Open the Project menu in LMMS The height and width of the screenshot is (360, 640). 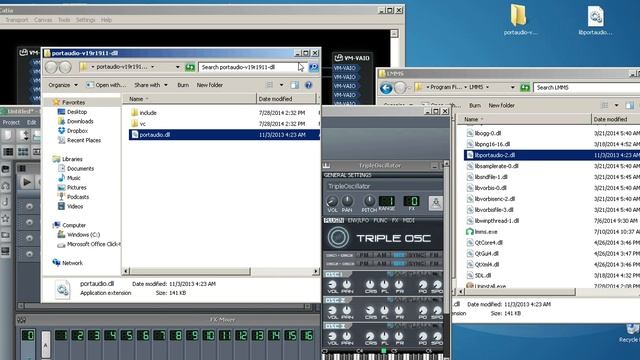click(11, 122)
